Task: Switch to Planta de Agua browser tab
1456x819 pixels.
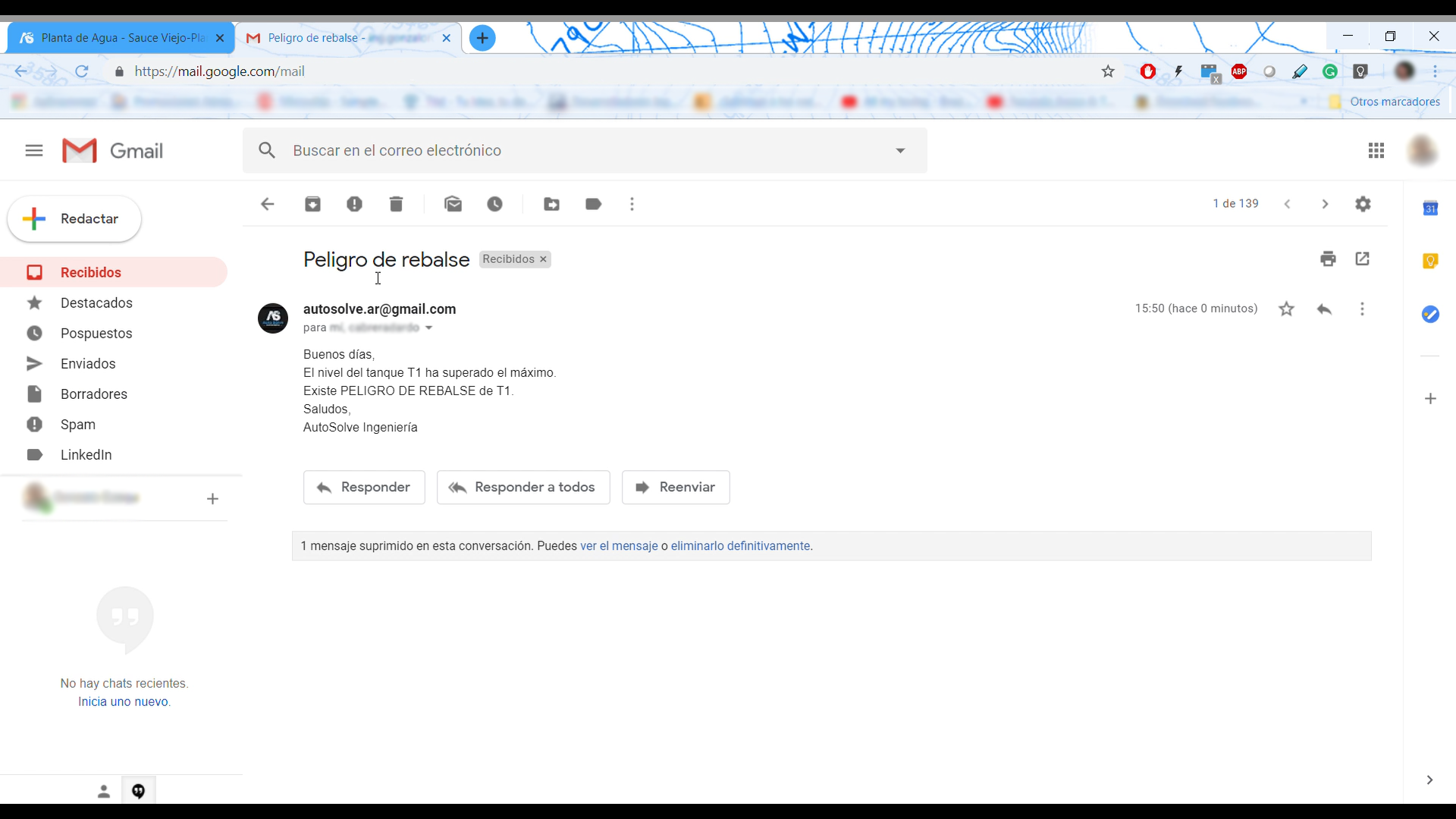Action: point(121,38)
